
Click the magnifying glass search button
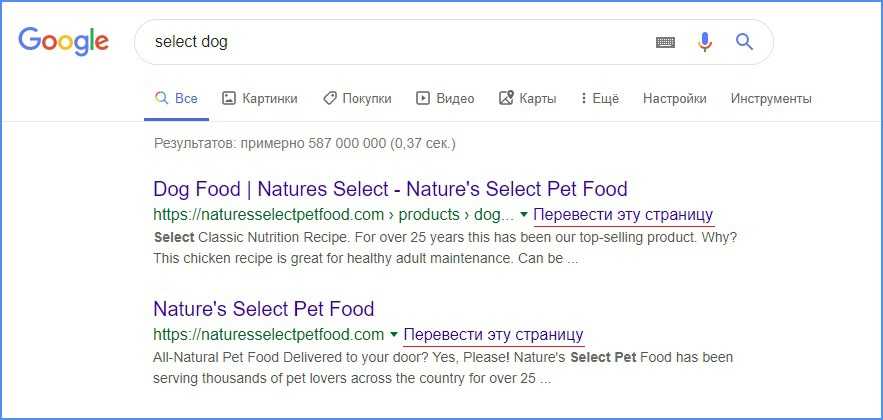point(744,42)
